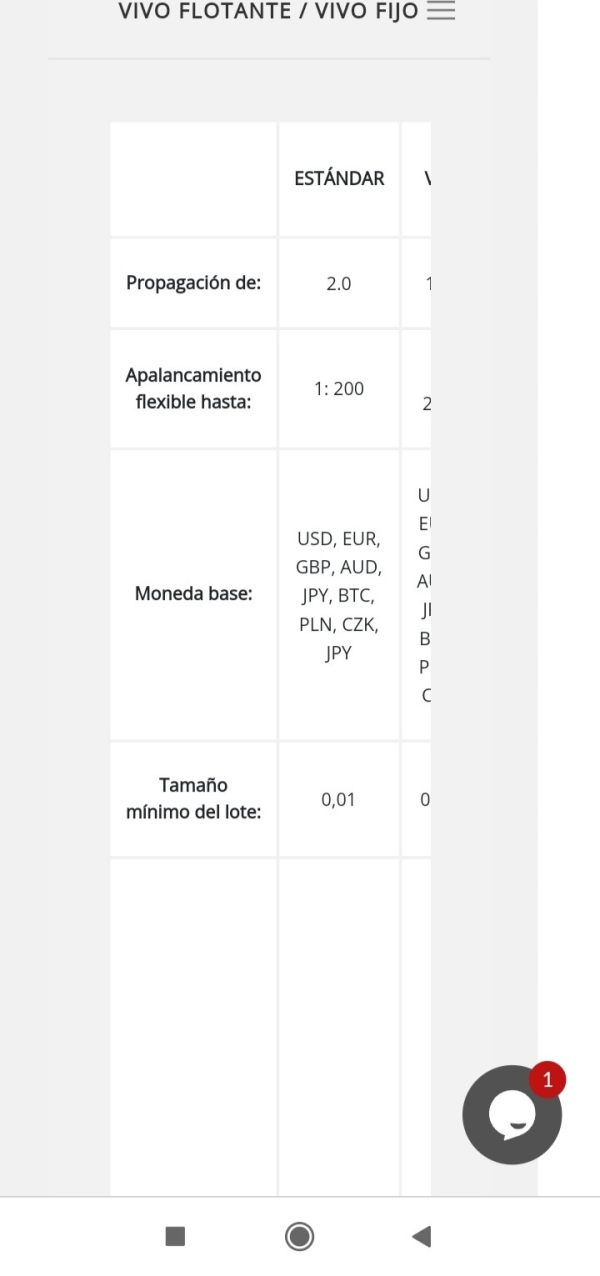Click the Propagación de row label

click(193, 283)
